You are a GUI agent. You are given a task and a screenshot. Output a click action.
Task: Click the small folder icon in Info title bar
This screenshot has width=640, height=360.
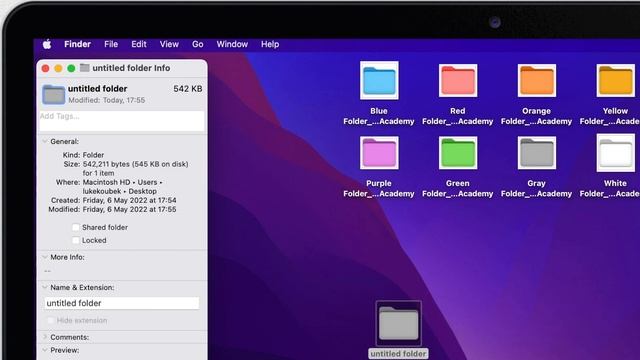click(x=84, y=68)
